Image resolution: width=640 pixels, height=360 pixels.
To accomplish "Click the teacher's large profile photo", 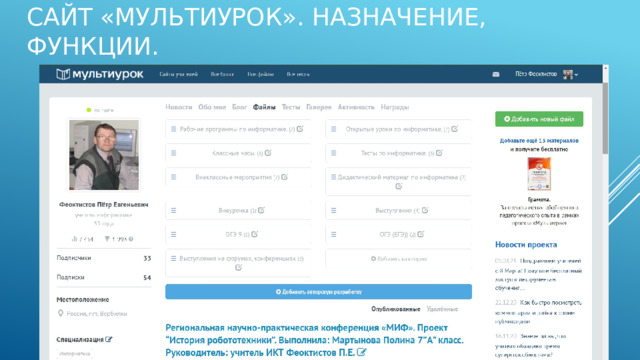I will [x=104, y=155].
